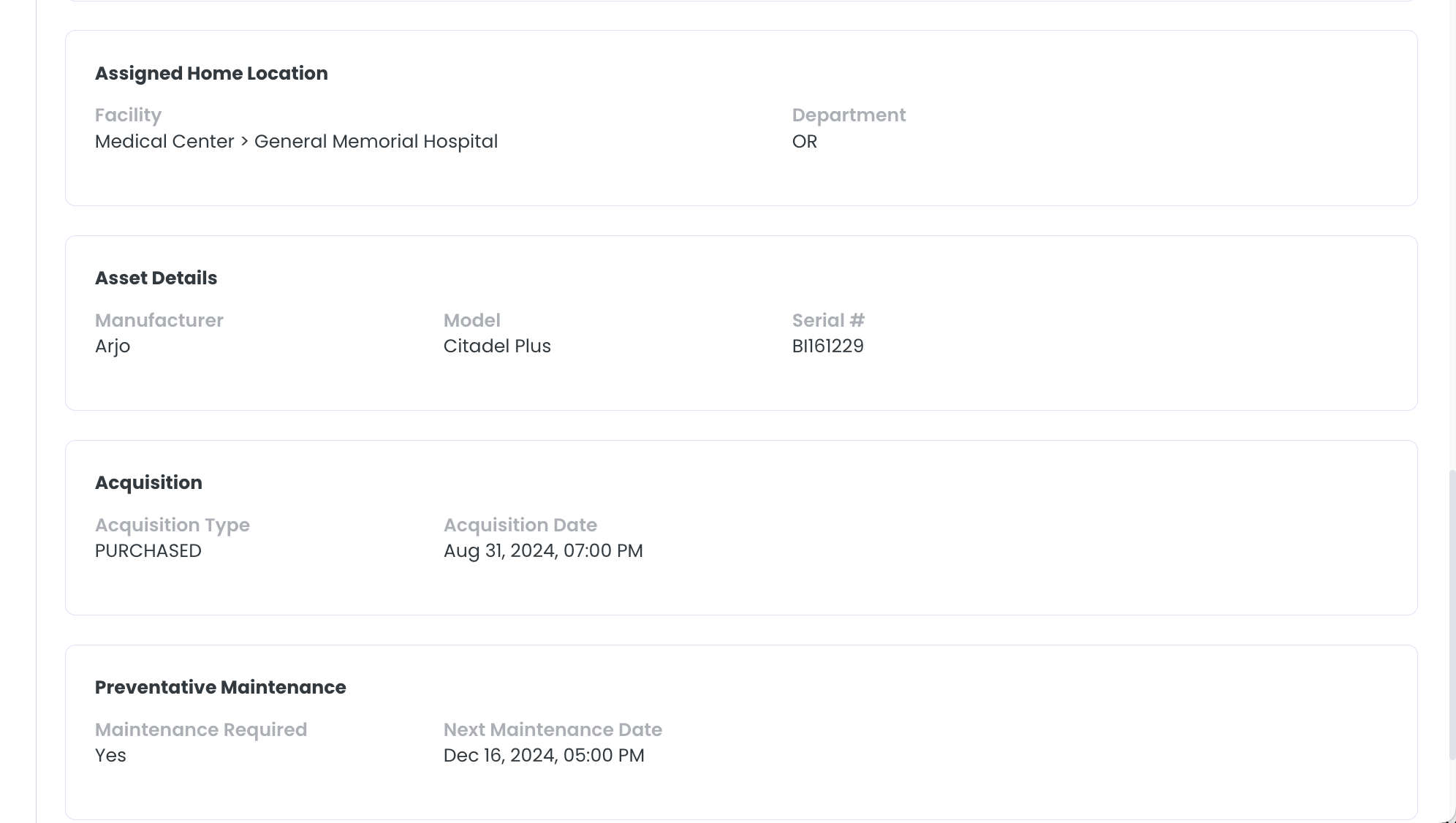Viewport: 1456px width, 823px height.
Task: Click the Facility field label
Action: click(x=128, y=115)
